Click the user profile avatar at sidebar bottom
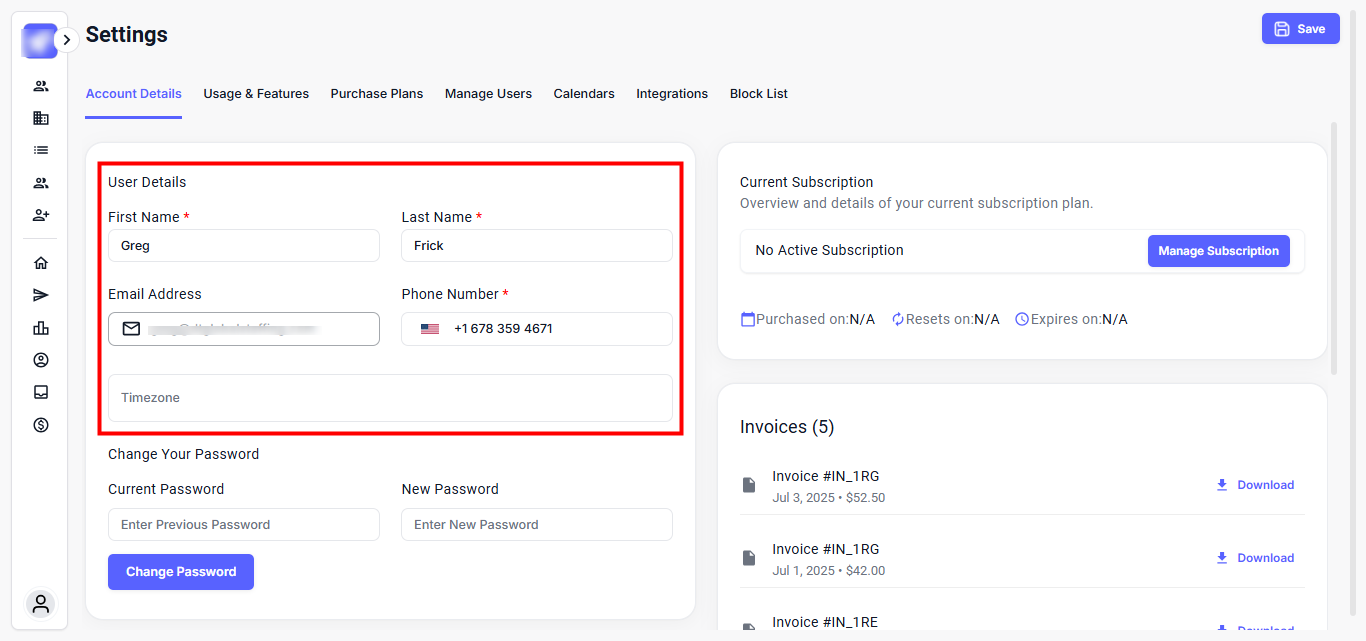 tap(41, 604)
